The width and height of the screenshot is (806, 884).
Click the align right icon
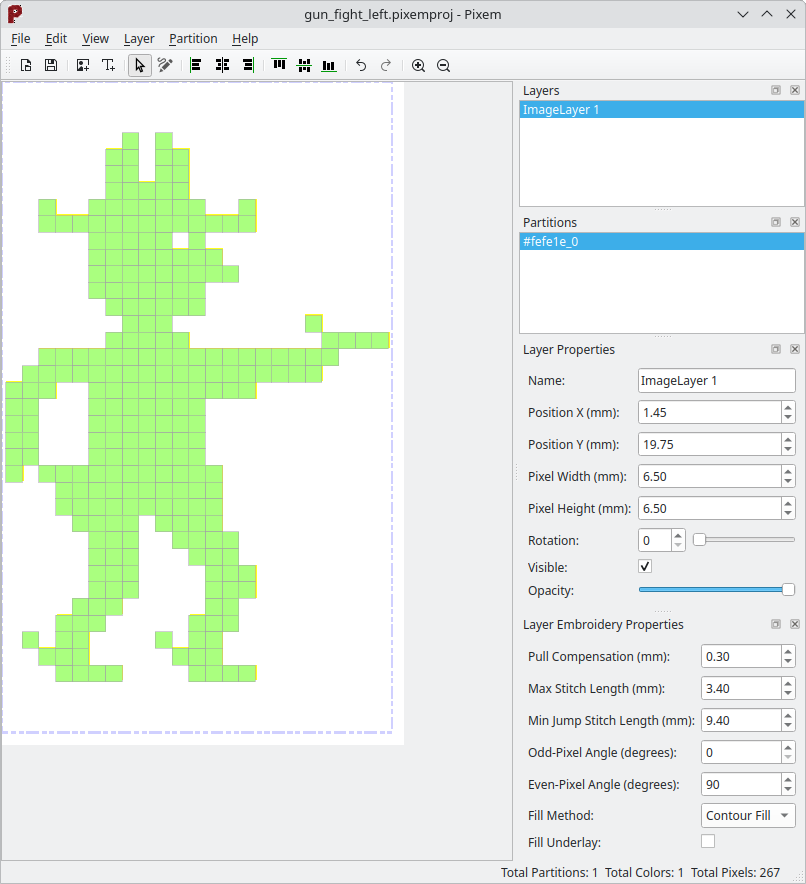tap(248, 65)
